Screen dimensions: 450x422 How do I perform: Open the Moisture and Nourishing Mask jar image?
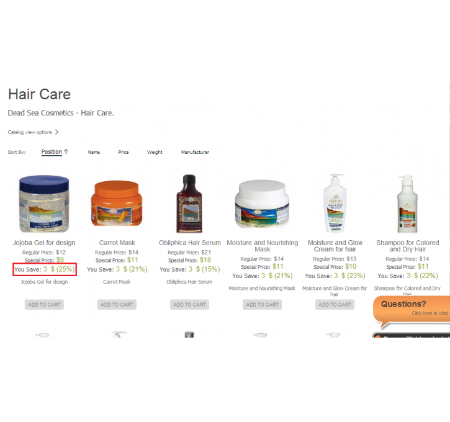tap(262, 204)
